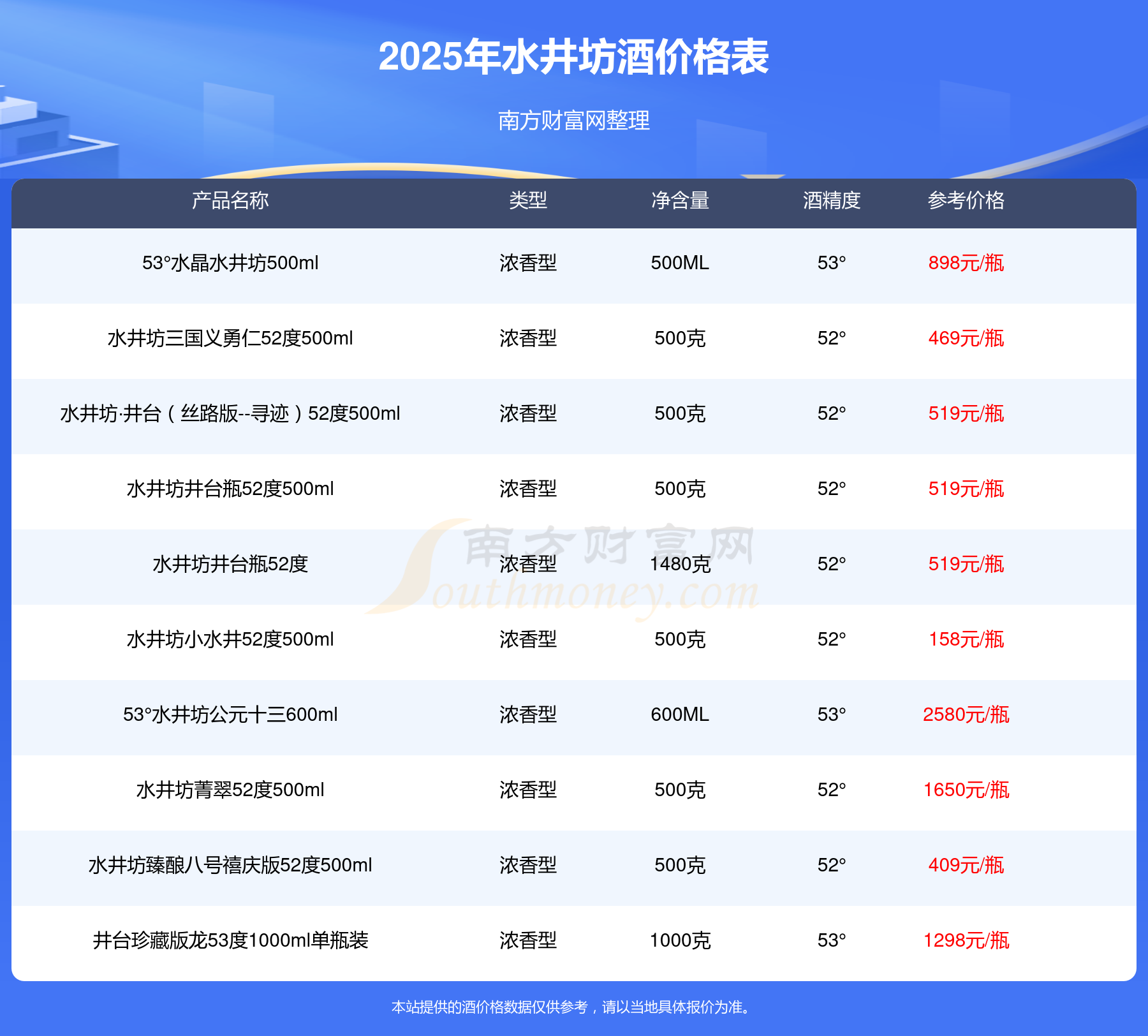Image resolution: width=1148 pixels, height=1036 pixels.
Task: Select the 净含量 column header
Action: pyautogui.click(x=680, y=200)
